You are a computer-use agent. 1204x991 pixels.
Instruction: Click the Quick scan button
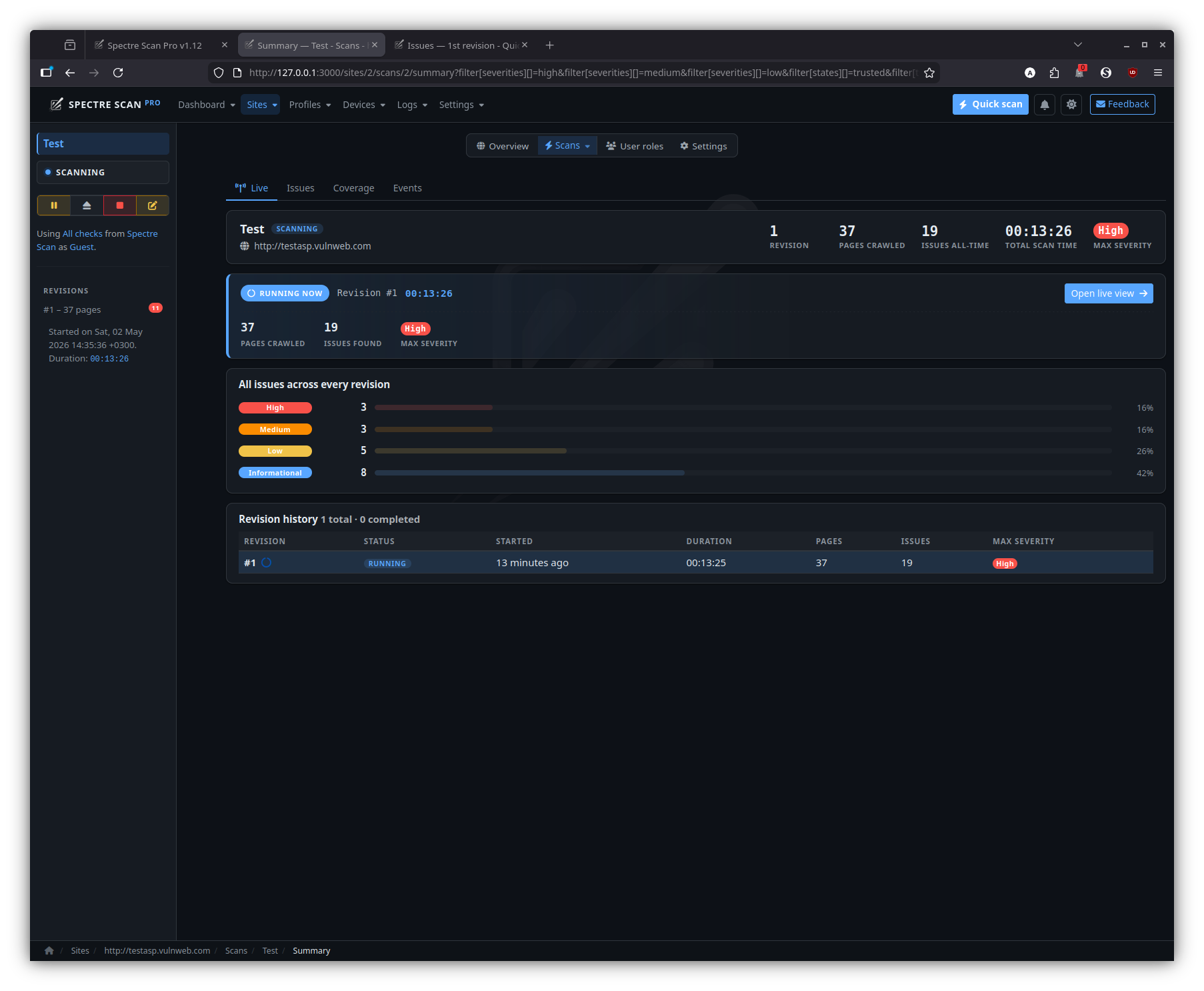[x=991, y=105]
